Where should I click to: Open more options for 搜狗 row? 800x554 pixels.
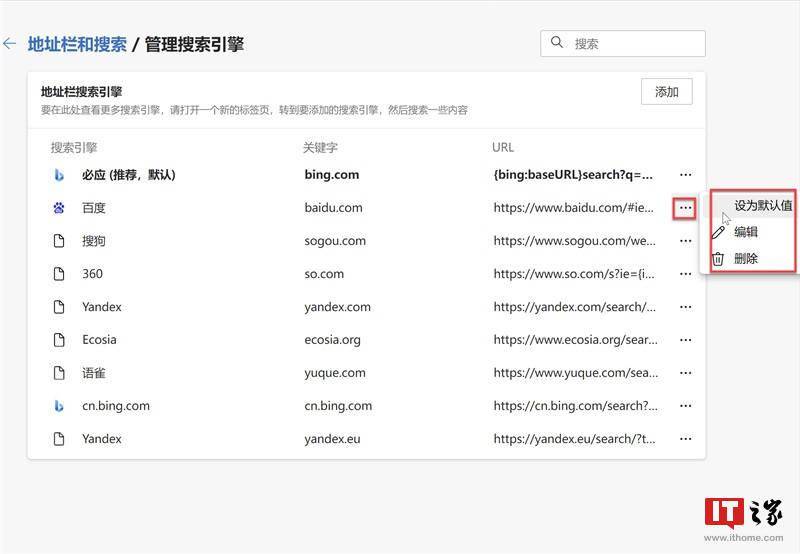(685, 241)
